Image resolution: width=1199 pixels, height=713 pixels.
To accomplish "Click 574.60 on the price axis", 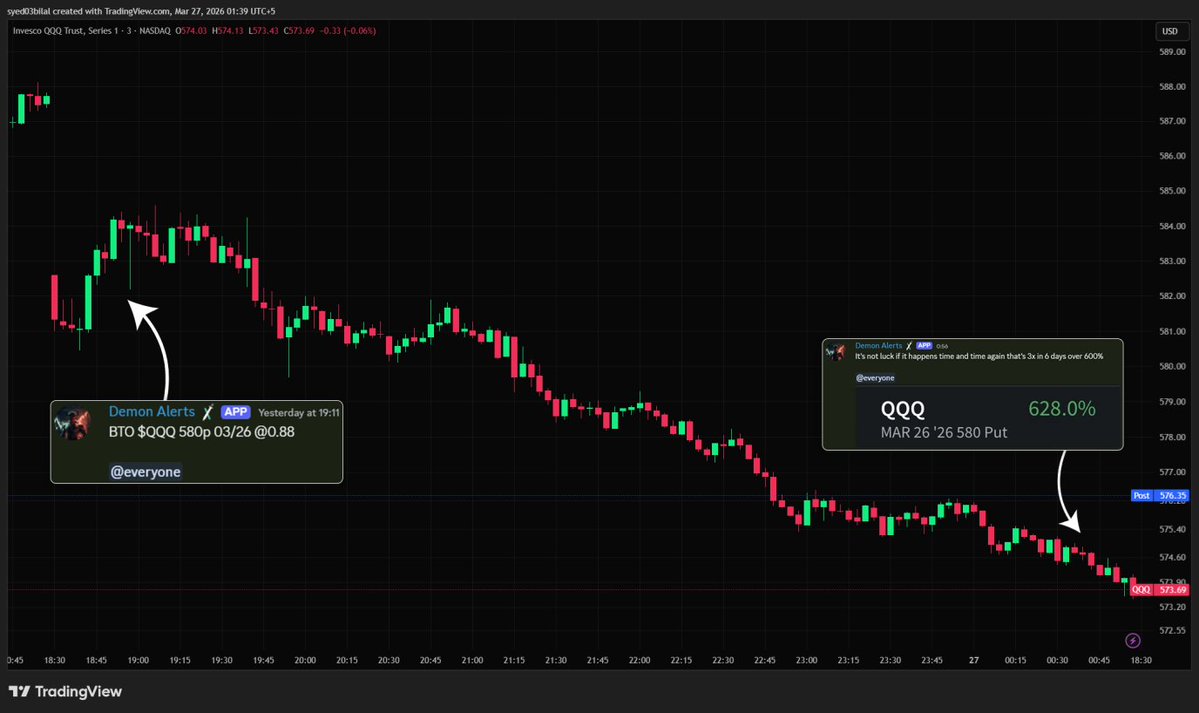I will 1172,557.
